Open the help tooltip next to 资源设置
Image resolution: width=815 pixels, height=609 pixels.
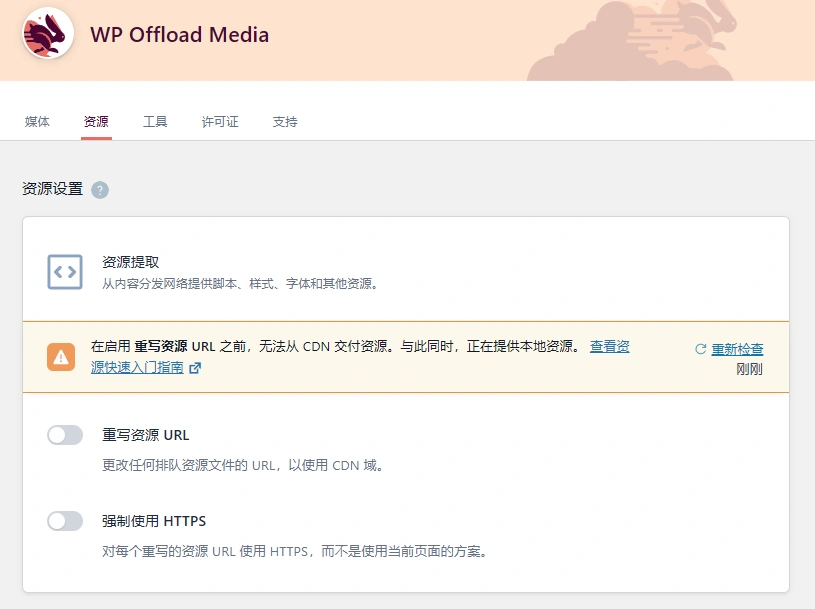point(98,189)
